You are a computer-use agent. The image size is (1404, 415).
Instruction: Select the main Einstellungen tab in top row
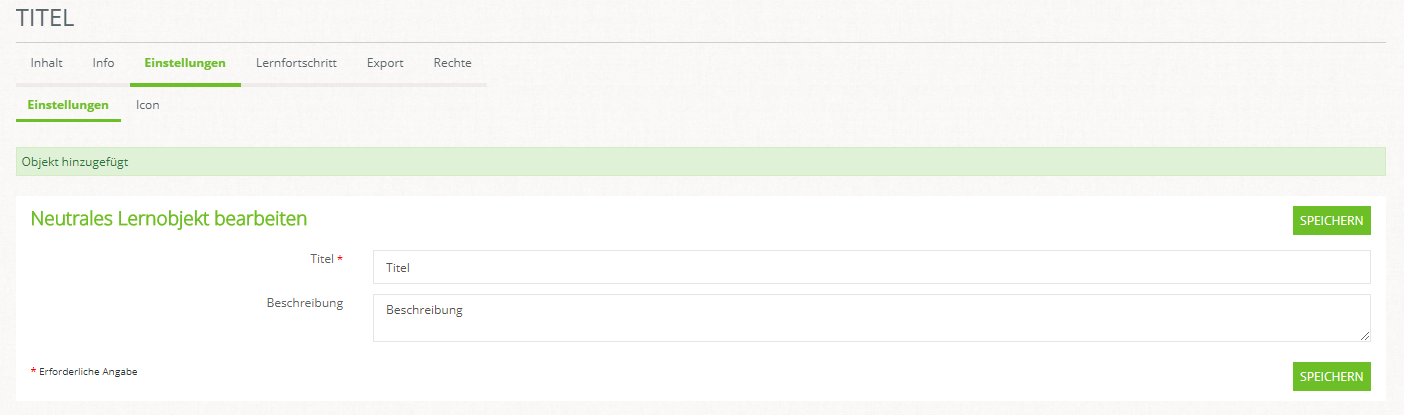click(185, 63)
